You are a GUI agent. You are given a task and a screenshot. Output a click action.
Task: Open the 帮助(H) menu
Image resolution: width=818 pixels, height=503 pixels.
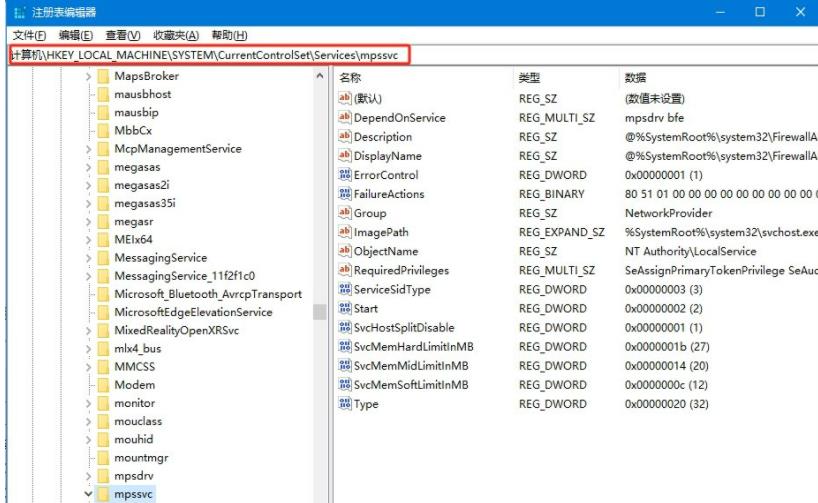[229, 35]
